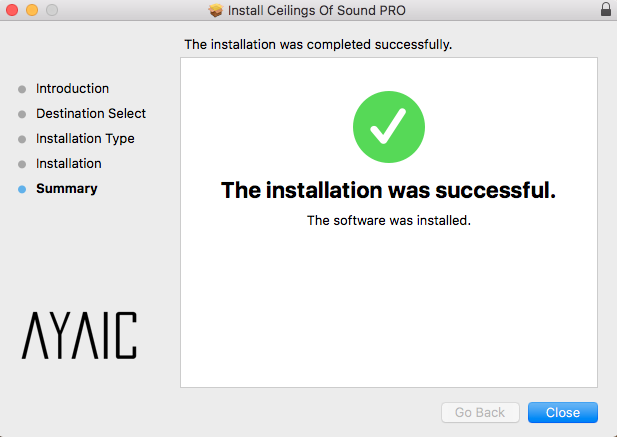Click the AYAIC logo
The image size is (617, 437).
(79, 335)
